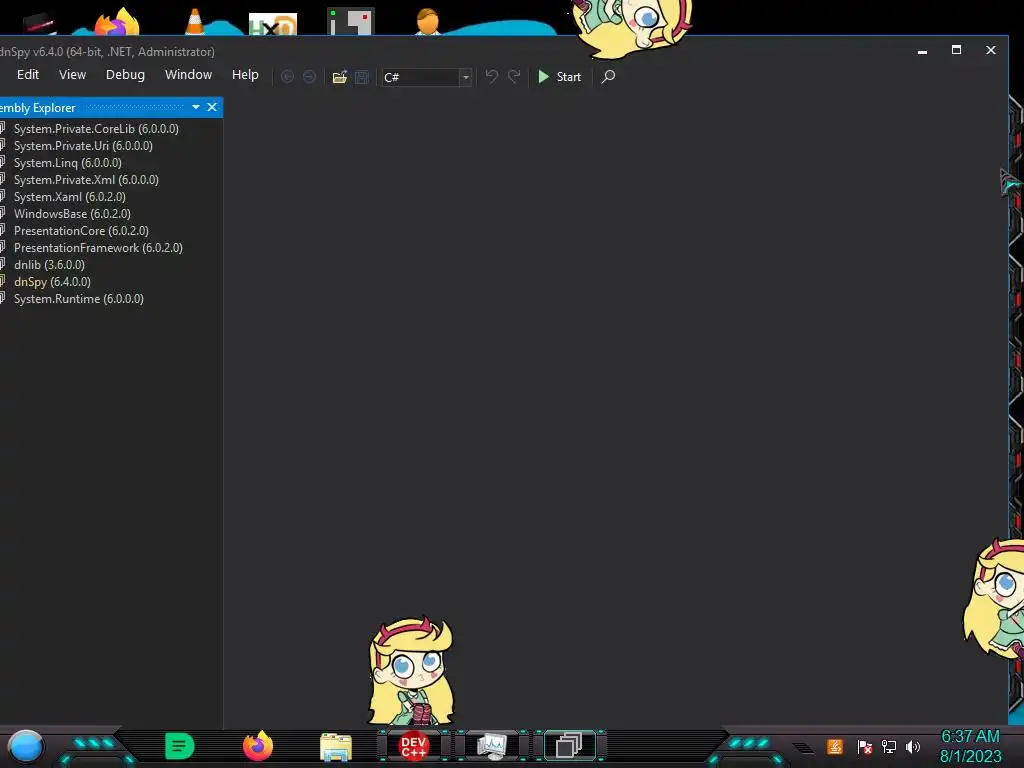1024x768 pixels.
Task: Open the View menu
Action: point(72,74)
